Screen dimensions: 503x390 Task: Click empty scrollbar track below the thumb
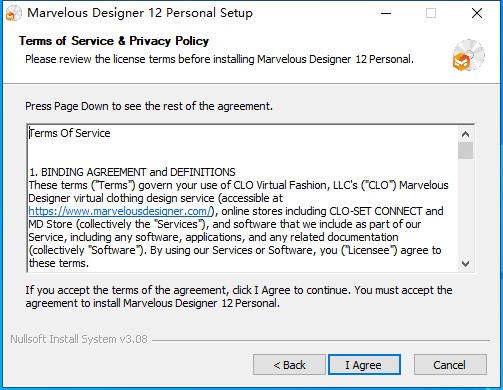click(x=465, y=207)
